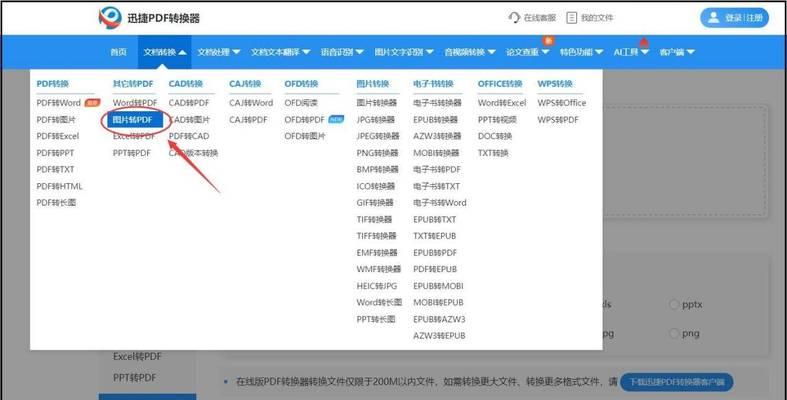Choose PDF转CAD in the dropdown menu
The width and height of the screenshot is (787, 400).
[x=189, y=136]
